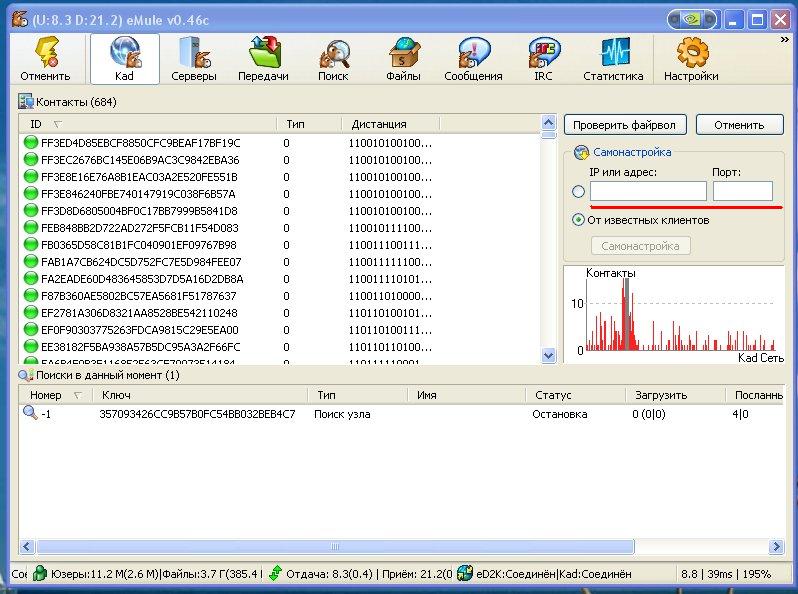Click the Проверить файрвол button
The image size is (798, 594).
click(625, 125)
